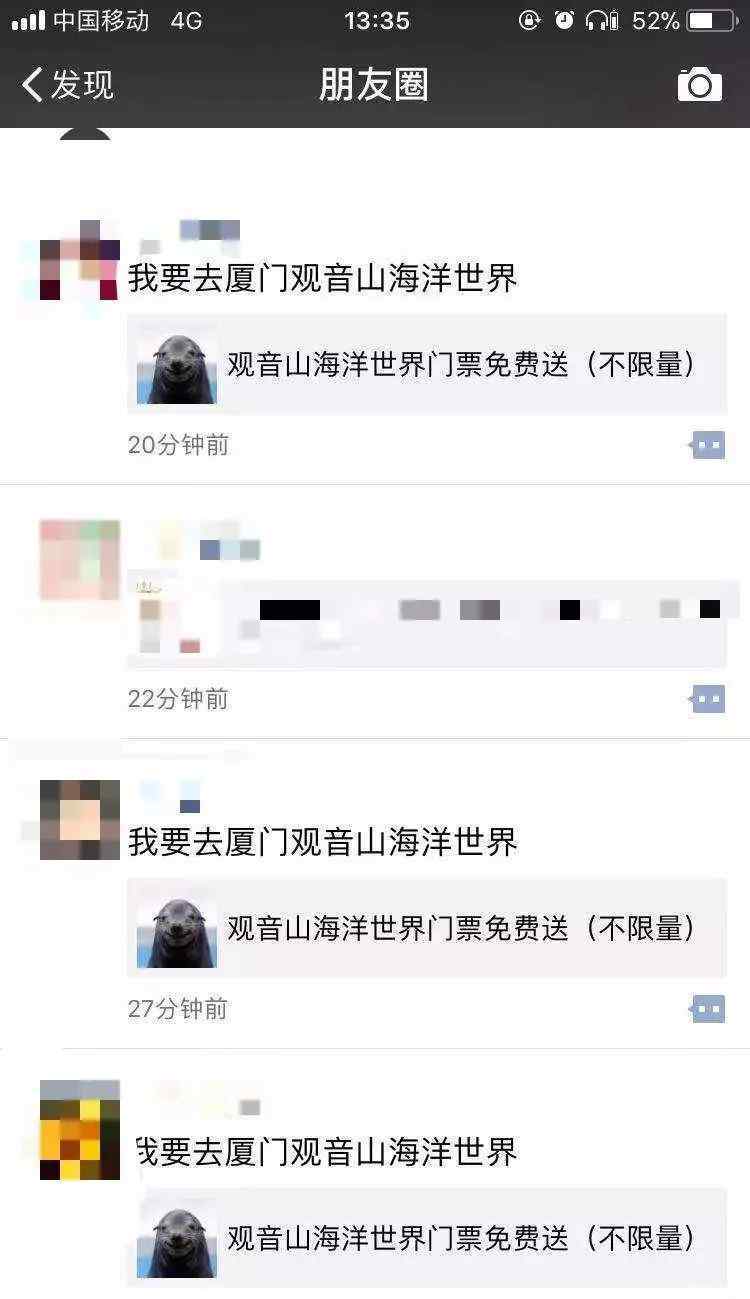Tap the battery indicator in status bar

pos(711,20)
